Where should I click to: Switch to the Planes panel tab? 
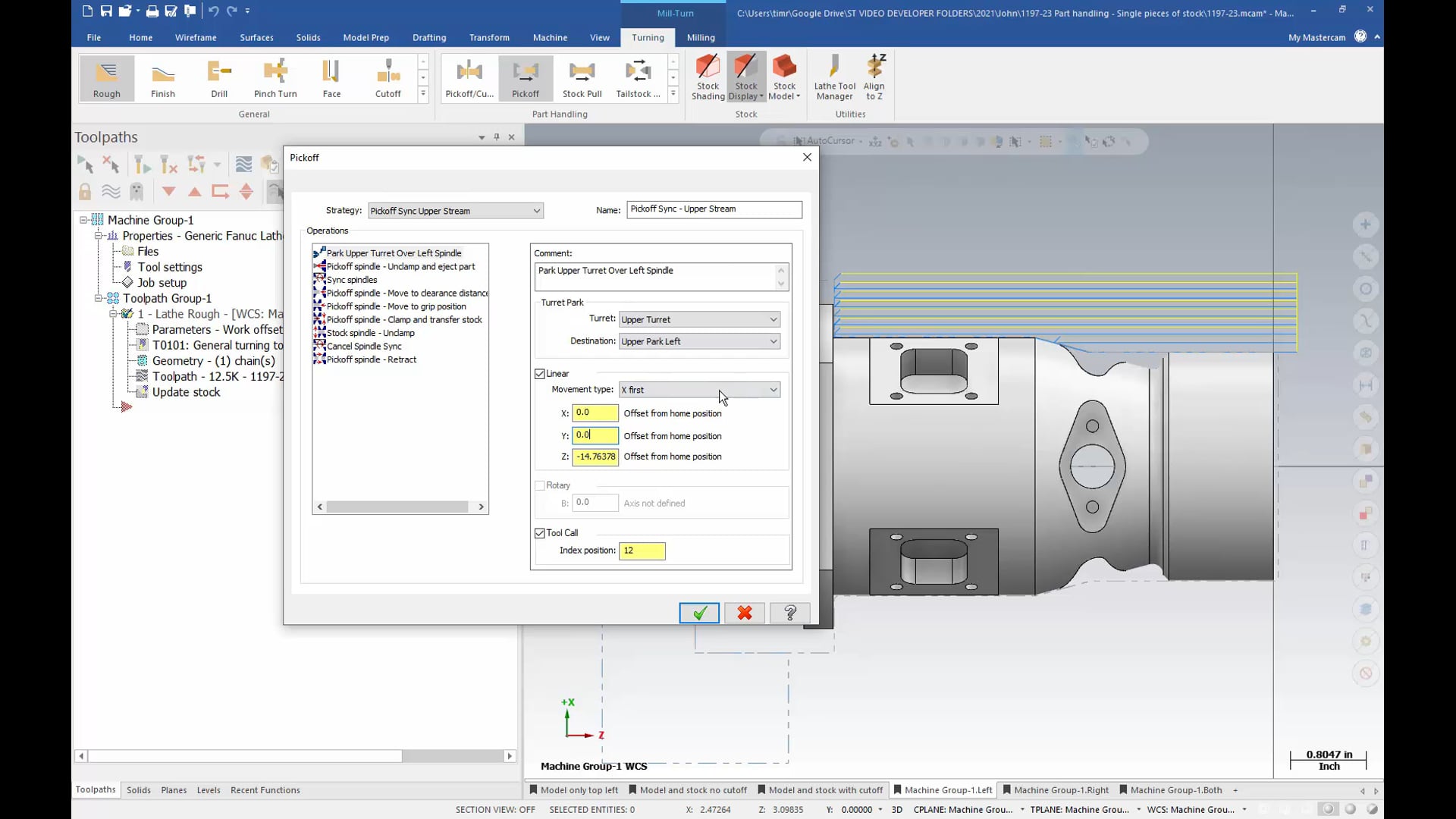pos(174,790)
